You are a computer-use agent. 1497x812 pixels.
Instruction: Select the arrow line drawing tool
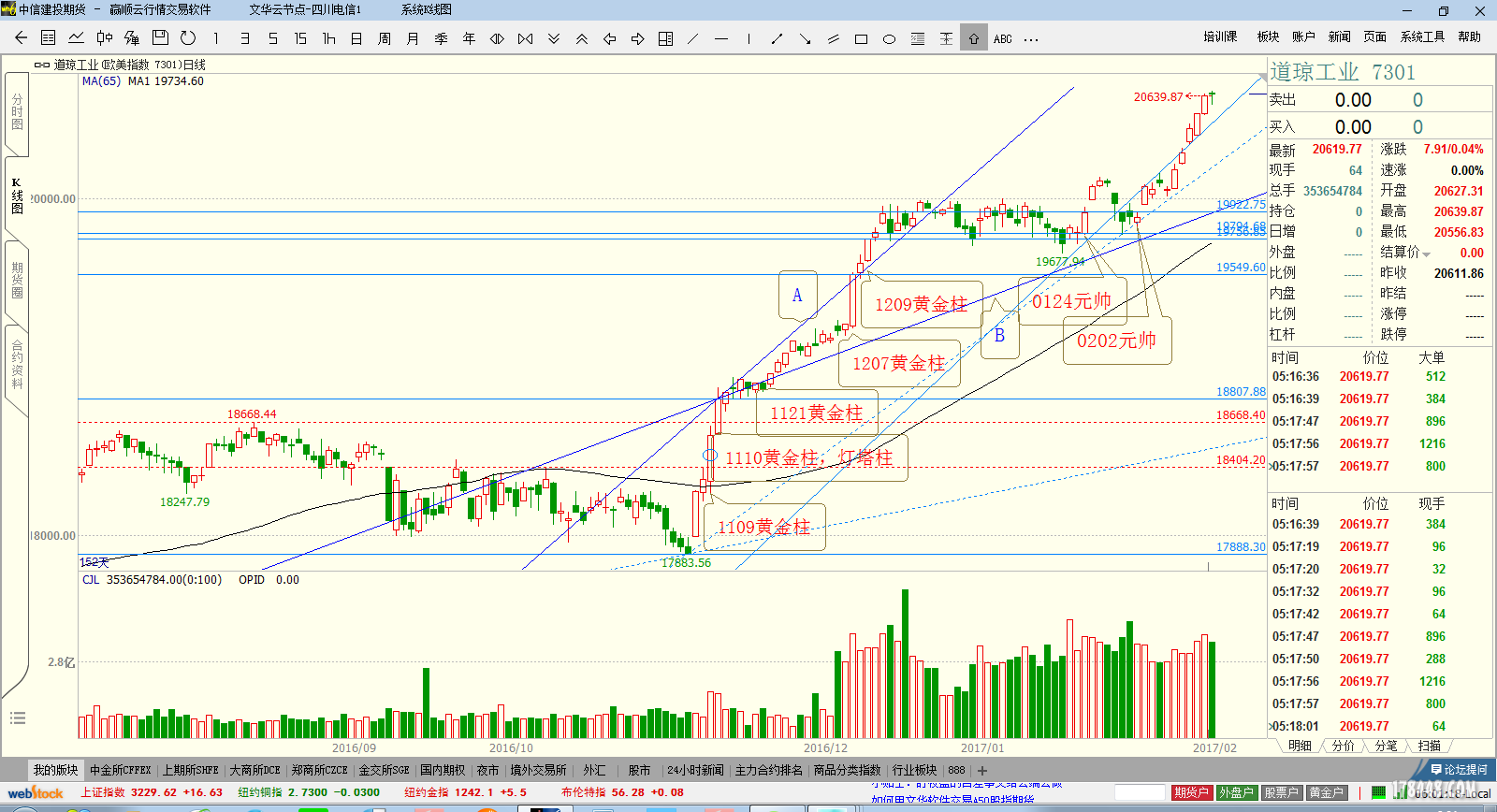coord(806,38)
